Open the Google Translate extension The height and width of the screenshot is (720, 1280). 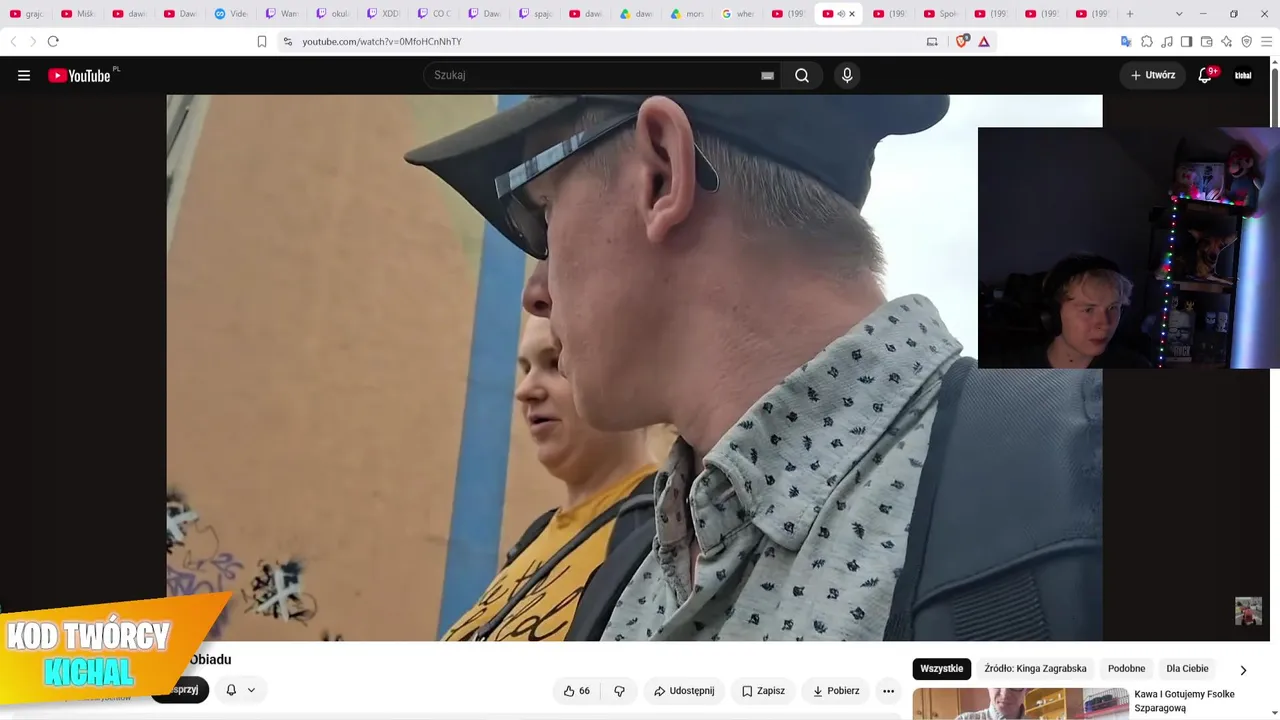pos(1126,41)
